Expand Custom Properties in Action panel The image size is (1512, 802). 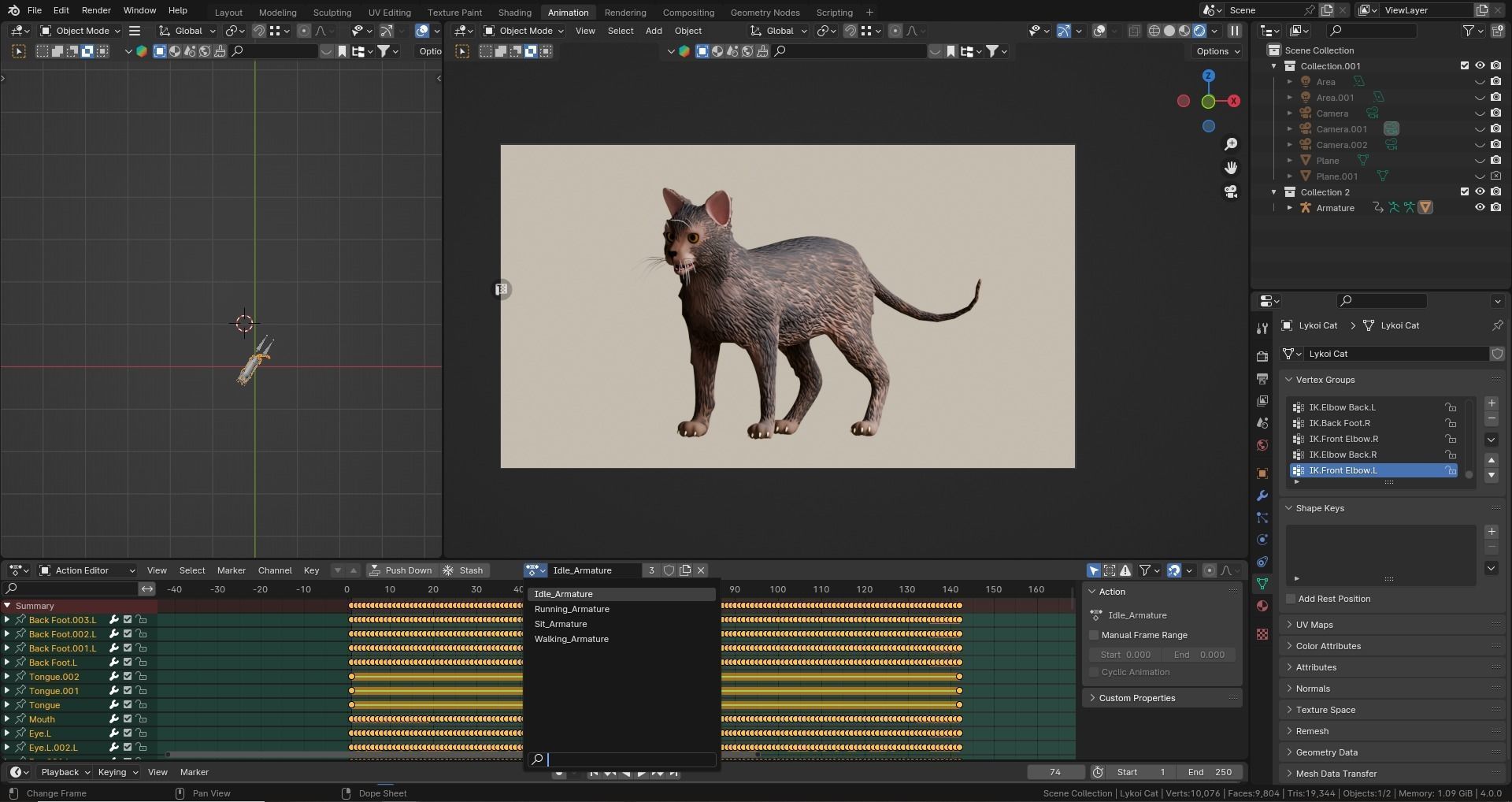pyautogui.click(x=1136, y=698)
